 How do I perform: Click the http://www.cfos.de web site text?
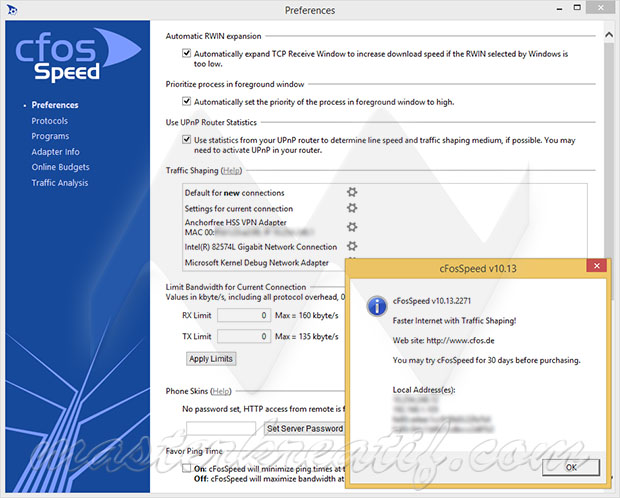tap(460, 341)
